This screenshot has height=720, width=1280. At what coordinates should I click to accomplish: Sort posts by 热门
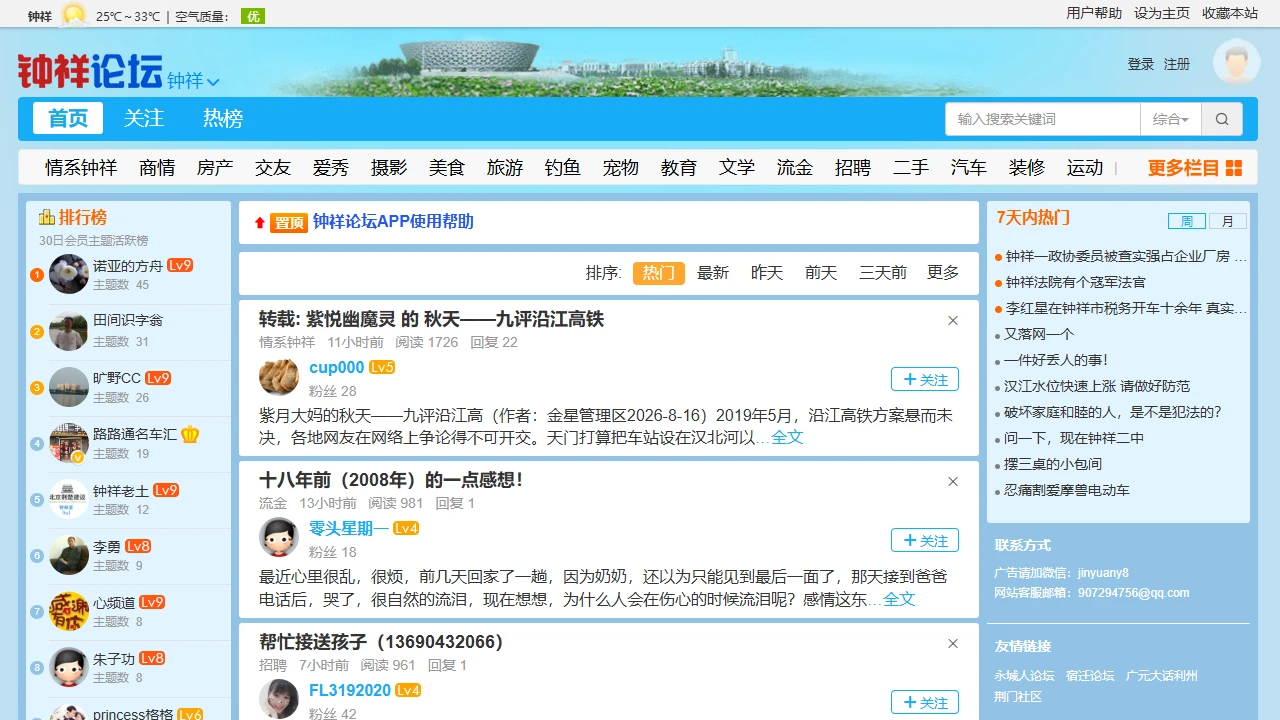[x=659, y=272]
